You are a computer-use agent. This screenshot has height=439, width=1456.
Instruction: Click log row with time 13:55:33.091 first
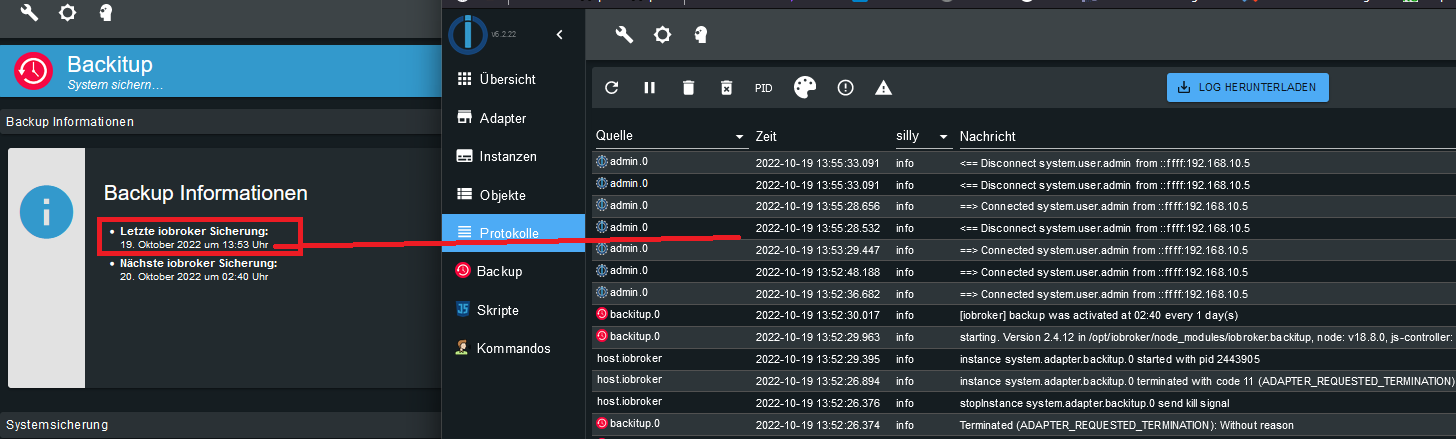[1024, 162]
